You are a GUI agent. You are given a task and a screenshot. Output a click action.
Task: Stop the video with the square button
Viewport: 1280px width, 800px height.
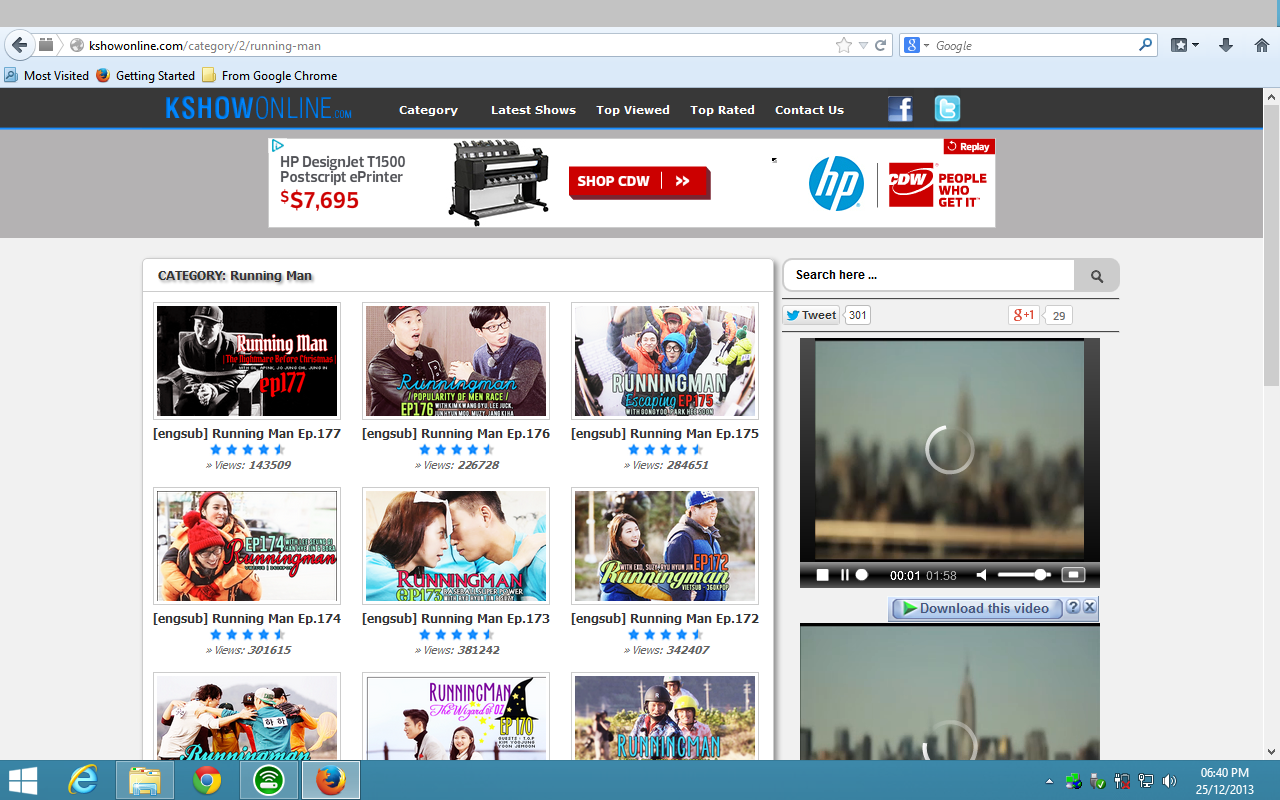(822, 575)
